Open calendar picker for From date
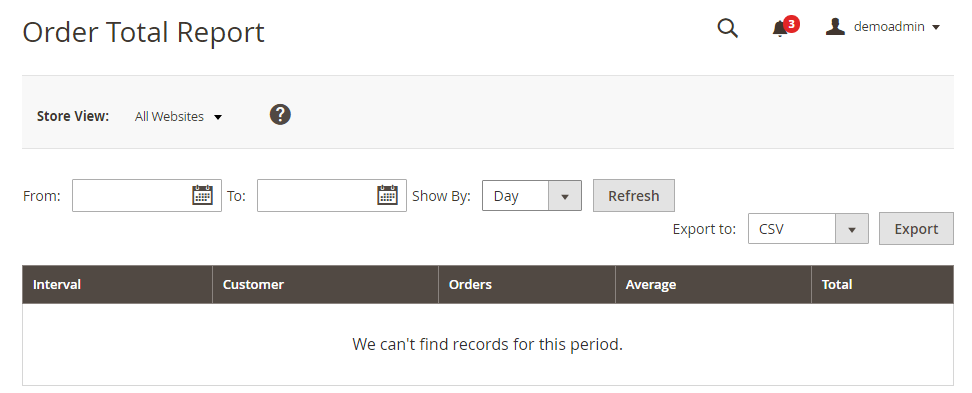This screenshot has width=972, height=393. pyautogui.click(x=202, y=195)
